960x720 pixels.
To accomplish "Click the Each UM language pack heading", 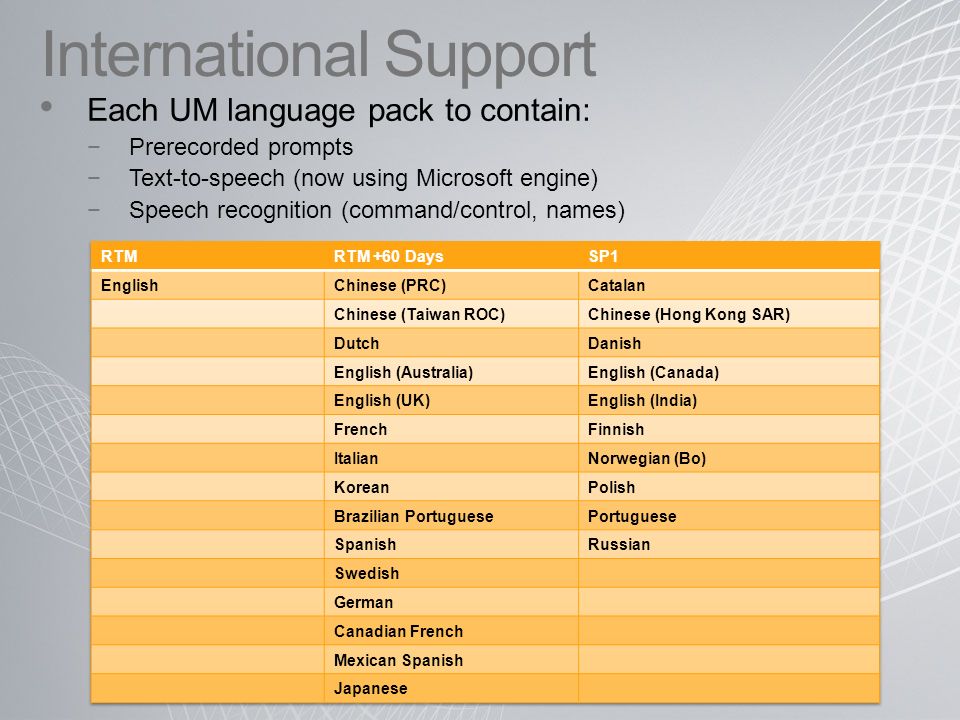I will 339,111.
